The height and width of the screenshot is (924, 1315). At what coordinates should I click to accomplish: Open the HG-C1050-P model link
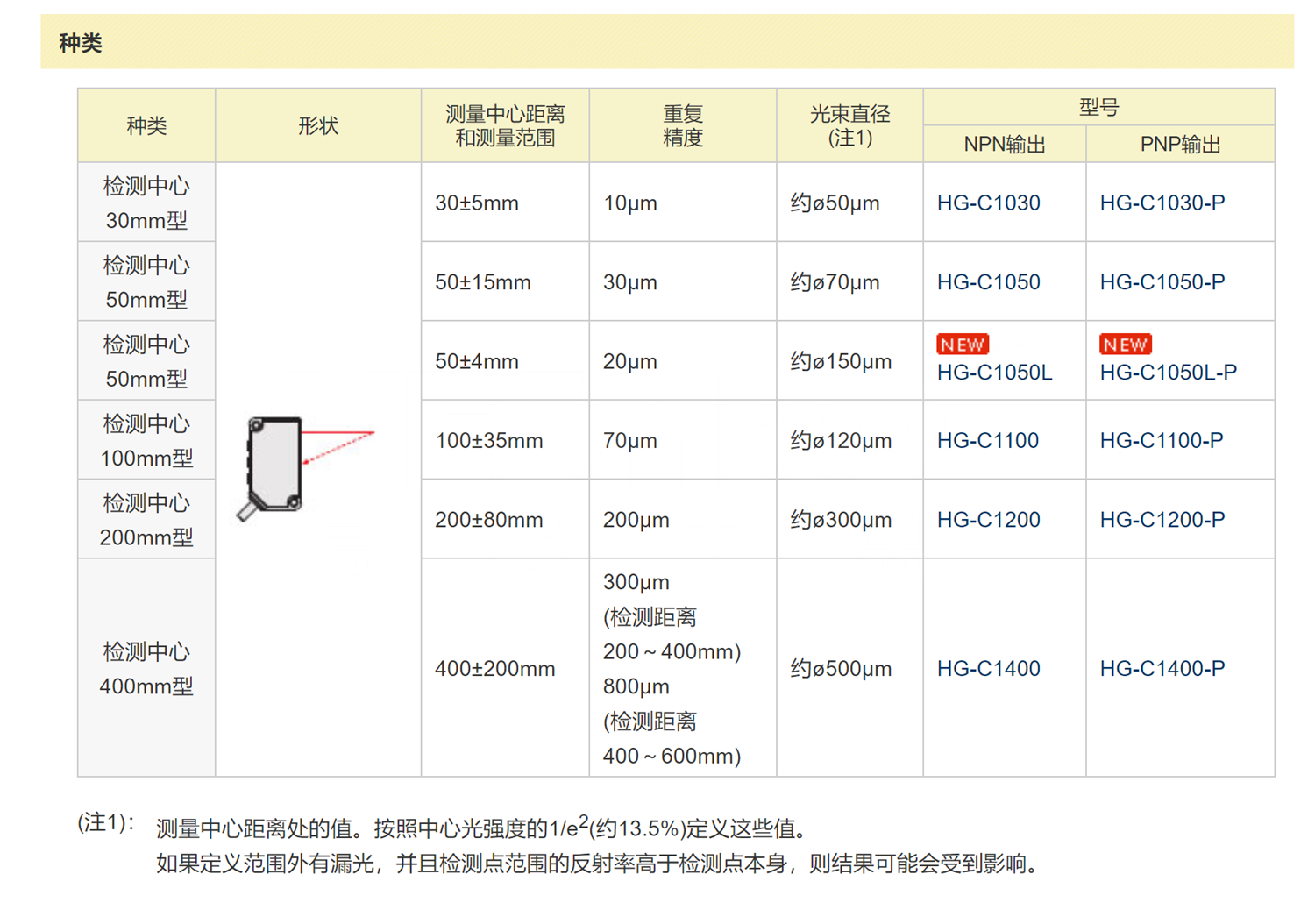click(x=1162, y=282)
